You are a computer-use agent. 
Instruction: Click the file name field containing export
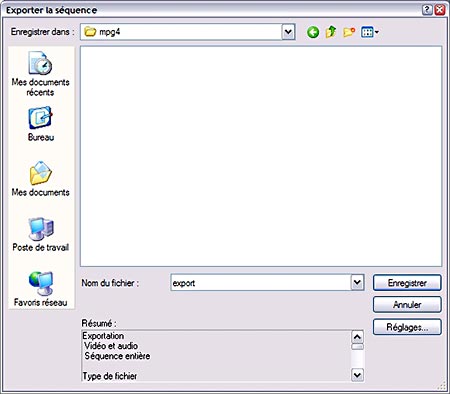[260, 283]
